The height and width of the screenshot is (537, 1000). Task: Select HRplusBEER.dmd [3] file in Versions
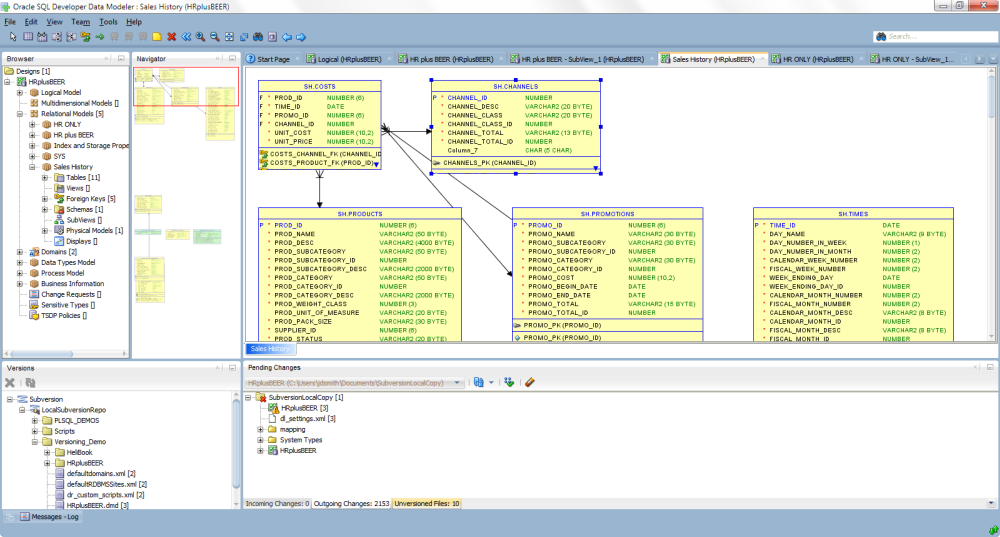point(98,505)
